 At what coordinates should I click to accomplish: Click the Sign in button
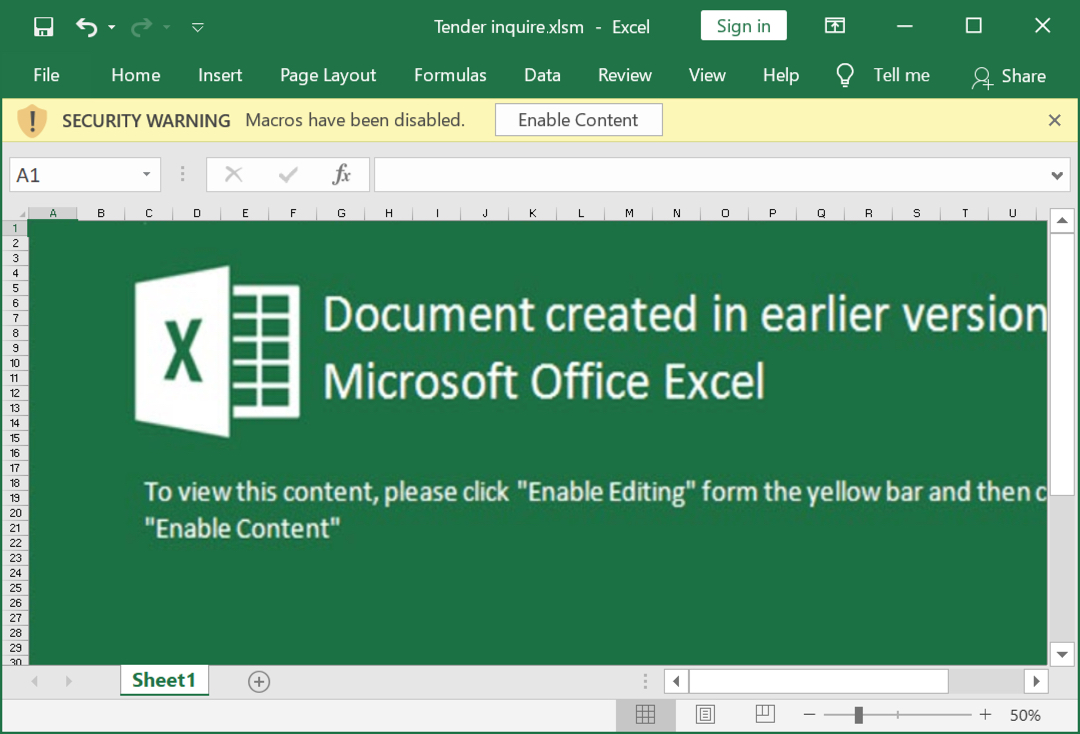[x=743, y=25]
